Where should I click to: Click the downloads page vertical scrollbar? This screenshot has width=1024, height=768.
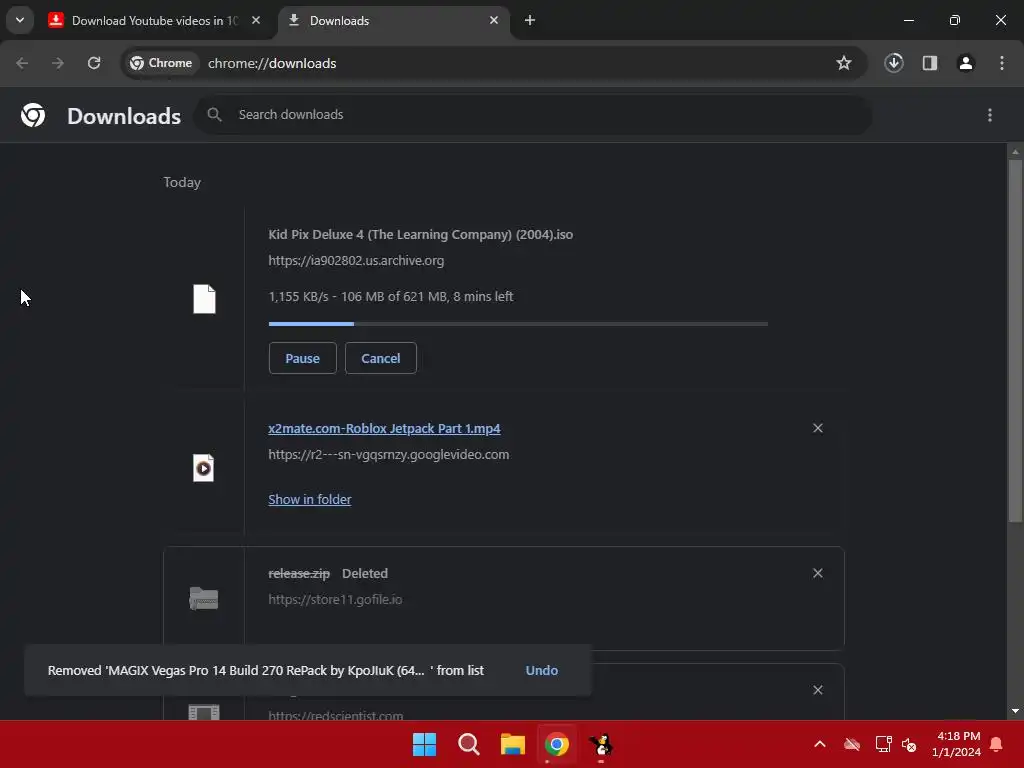[1015, 340]
